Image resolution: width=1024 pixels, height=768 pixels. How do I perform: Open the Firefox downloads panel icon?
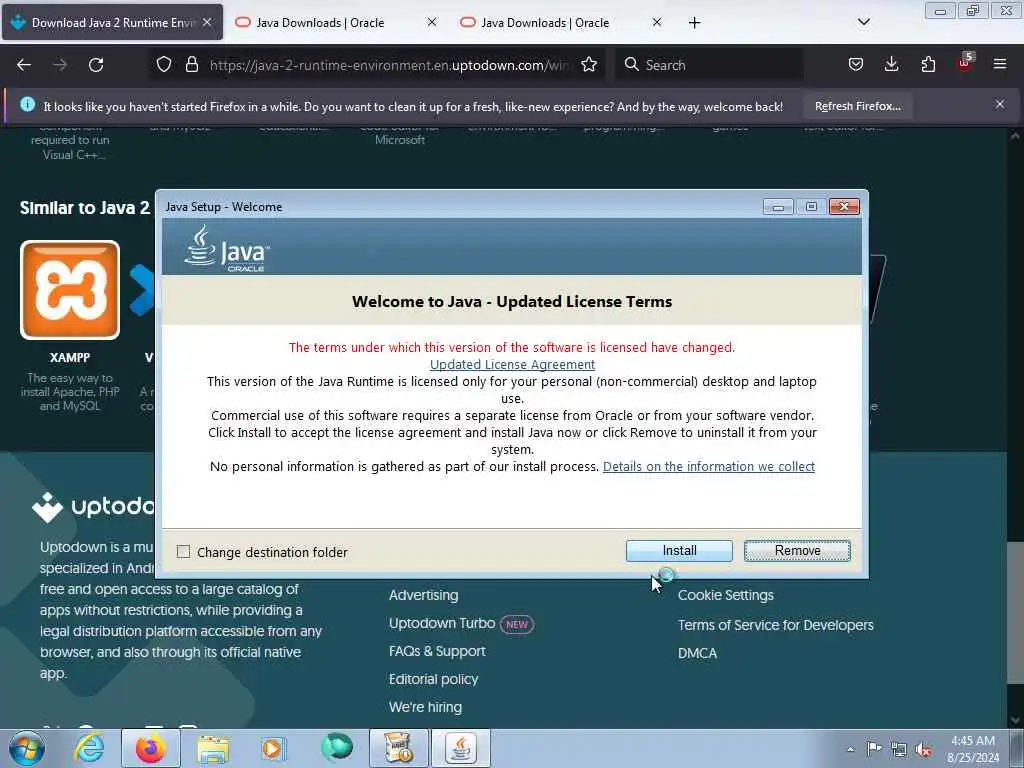point(891,65)
